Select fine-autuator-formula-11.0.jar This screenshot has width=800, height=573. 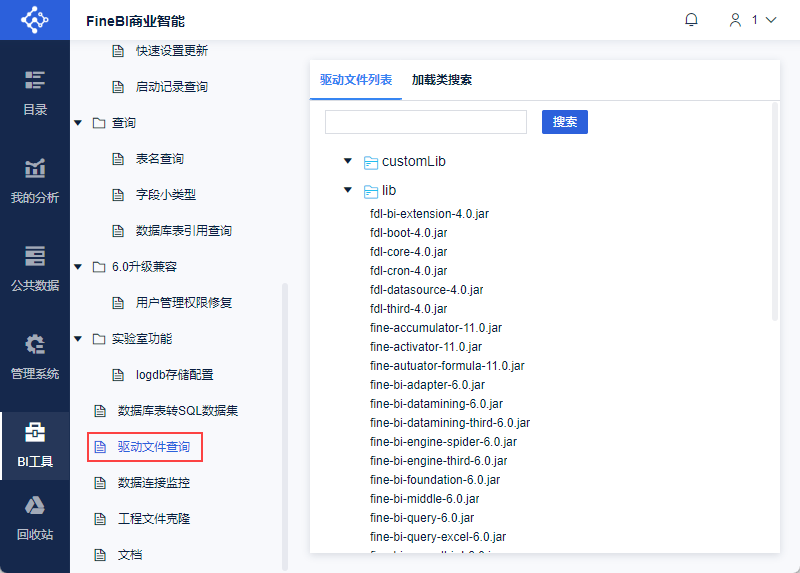tap(447, 366)
